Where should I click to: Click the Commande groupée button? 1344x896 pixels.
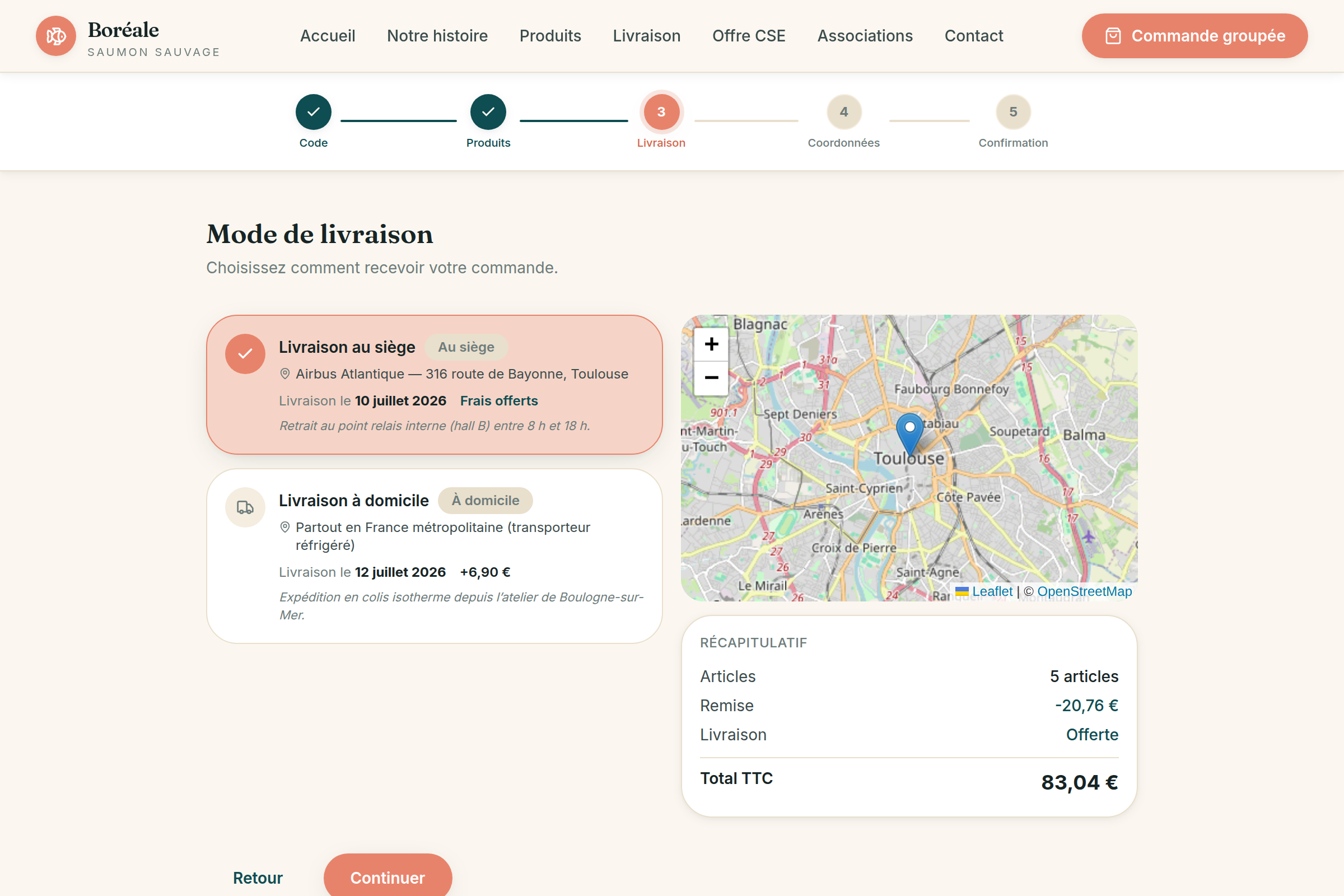coord(1194,36)
